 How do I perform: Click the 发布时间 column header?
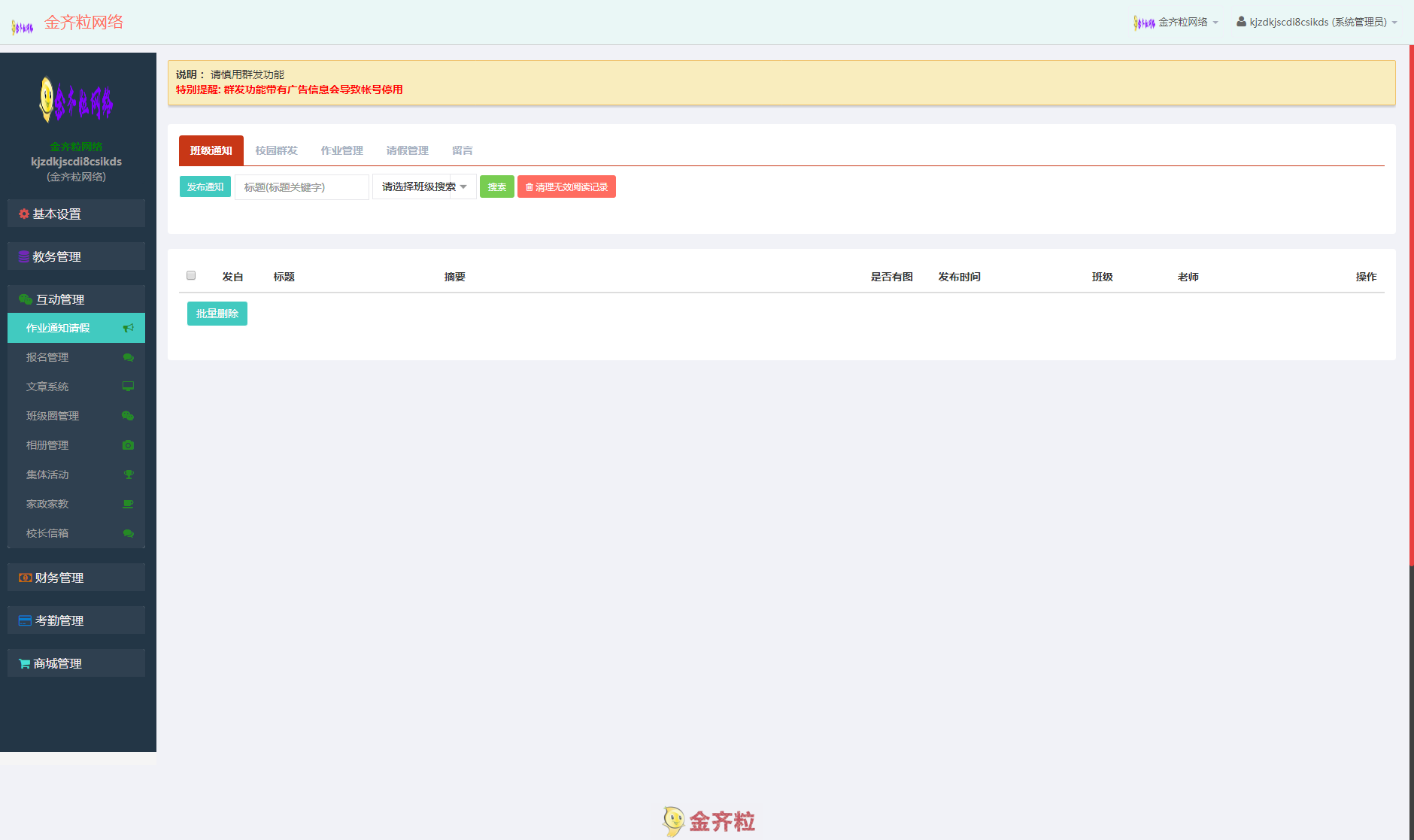point(959,277)
